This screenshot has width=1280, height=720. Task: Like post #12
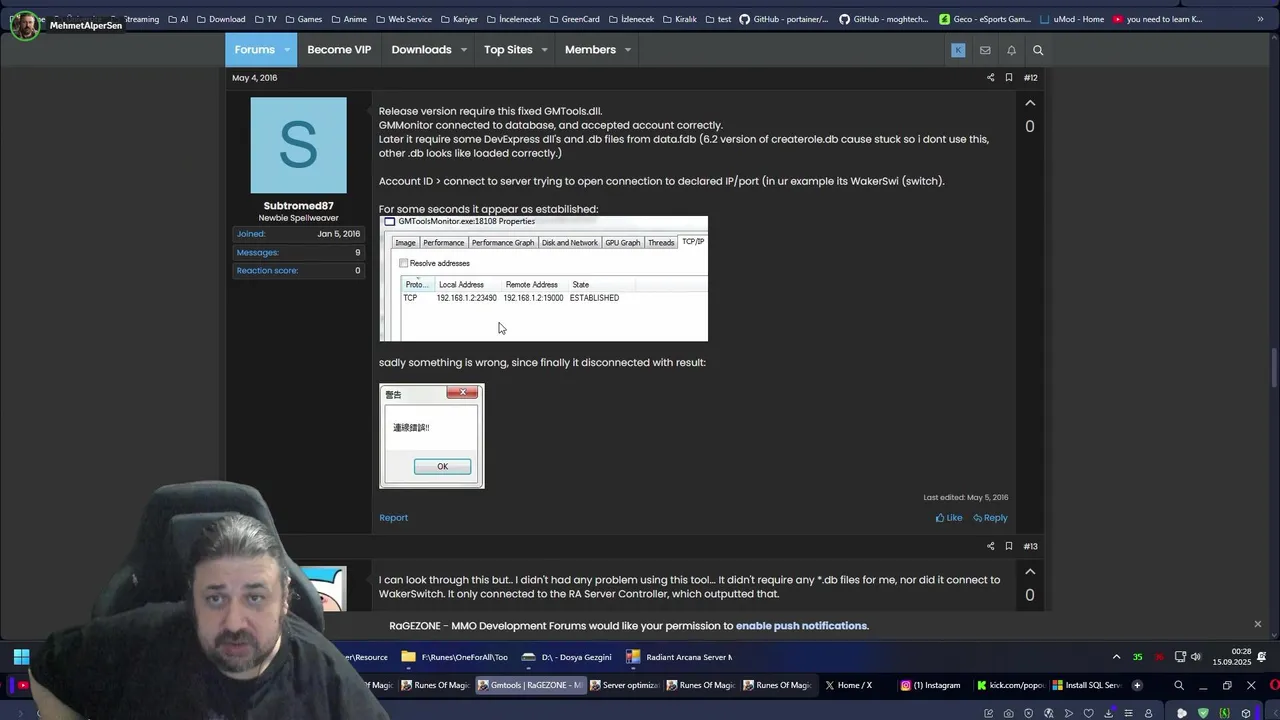coord(949,518)
